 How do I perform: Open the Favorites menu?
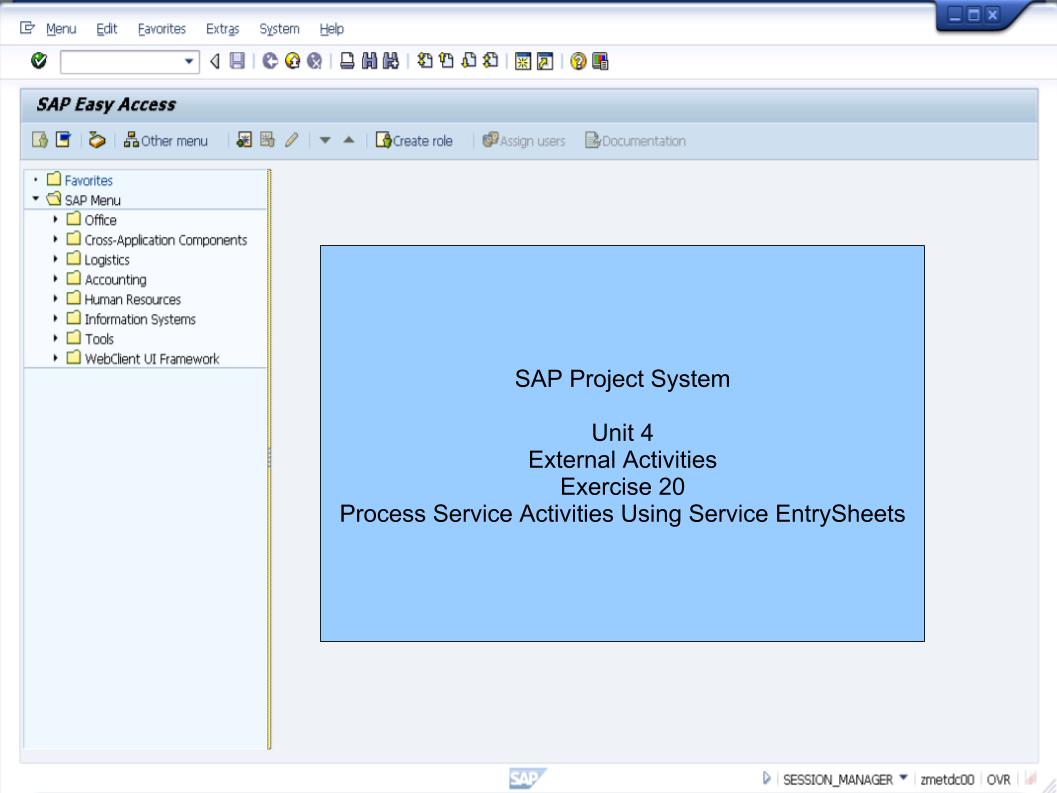[x=162, y=29]
